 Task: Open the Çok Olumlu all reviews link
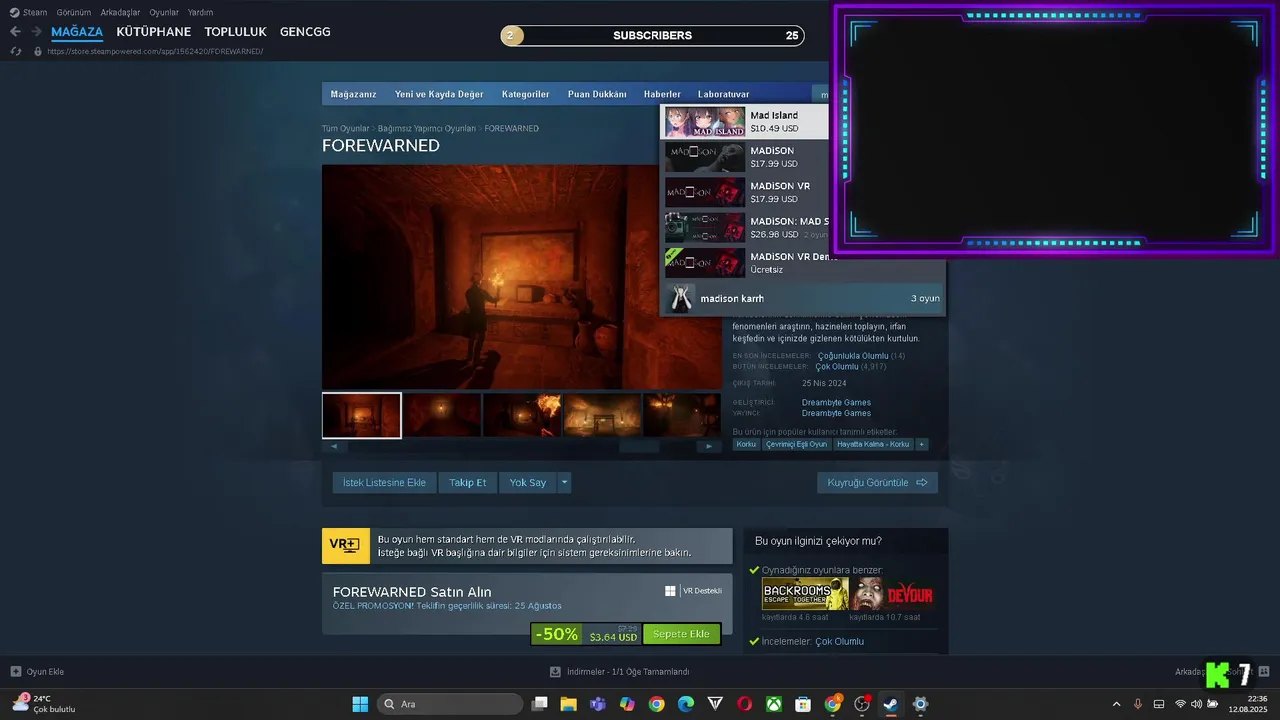(837, 367)
